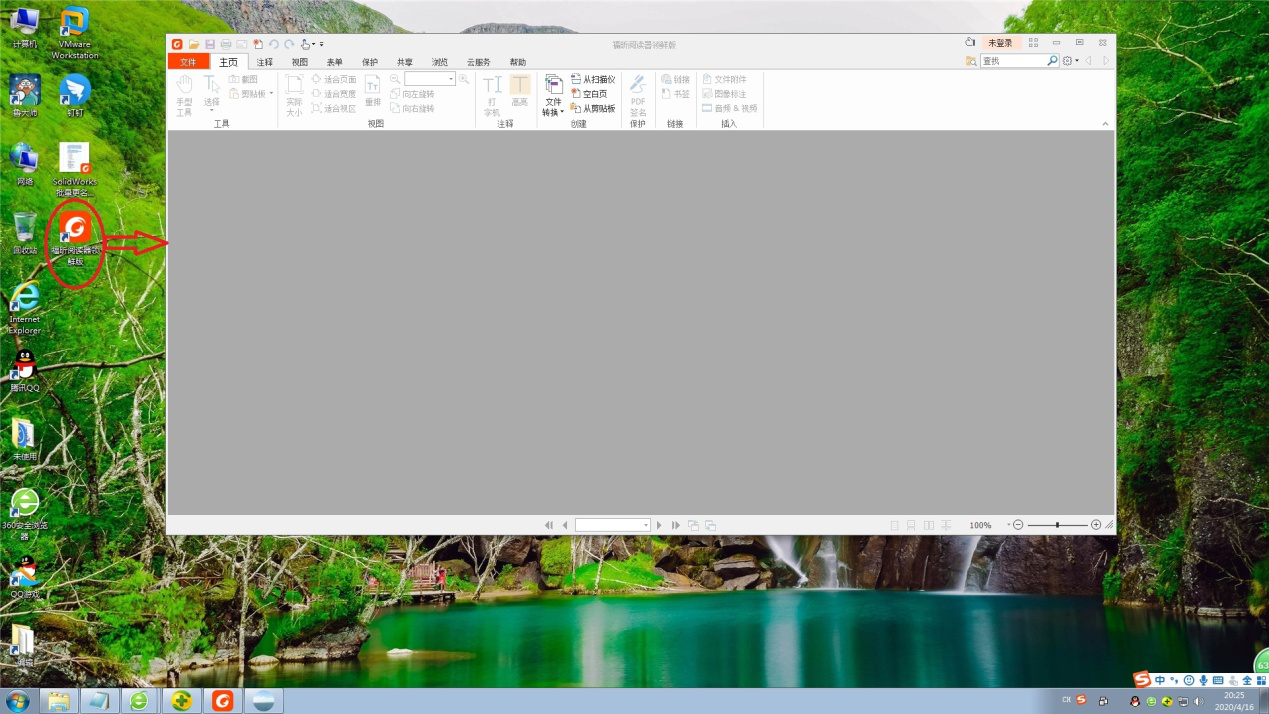This screenshot has height=714, width=1269.
Task: Switch to the View (视图) tab
Action: 299,62
